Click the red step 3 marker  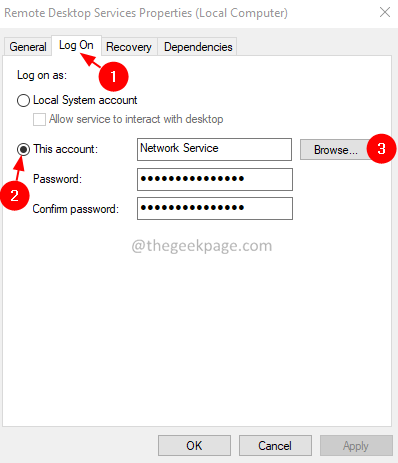point(381,149)
